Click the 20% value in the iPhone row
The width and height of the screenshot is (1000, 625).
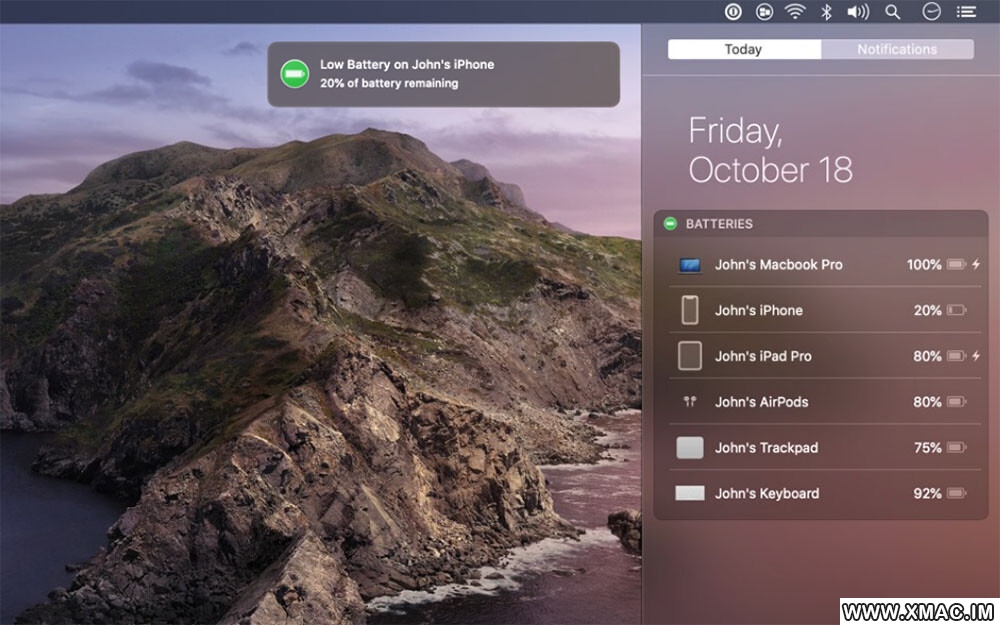pyautogui.click(x=927, y=311)
